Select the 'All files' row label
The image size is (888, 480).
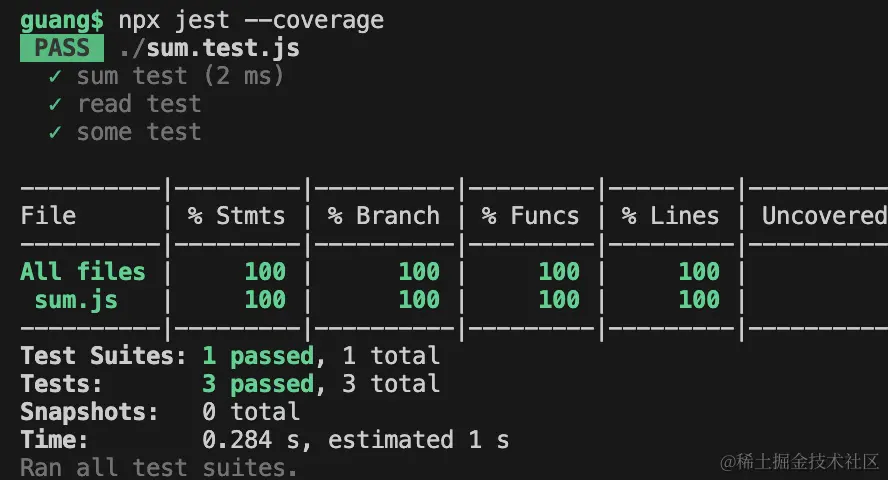(x=83, y=272)
